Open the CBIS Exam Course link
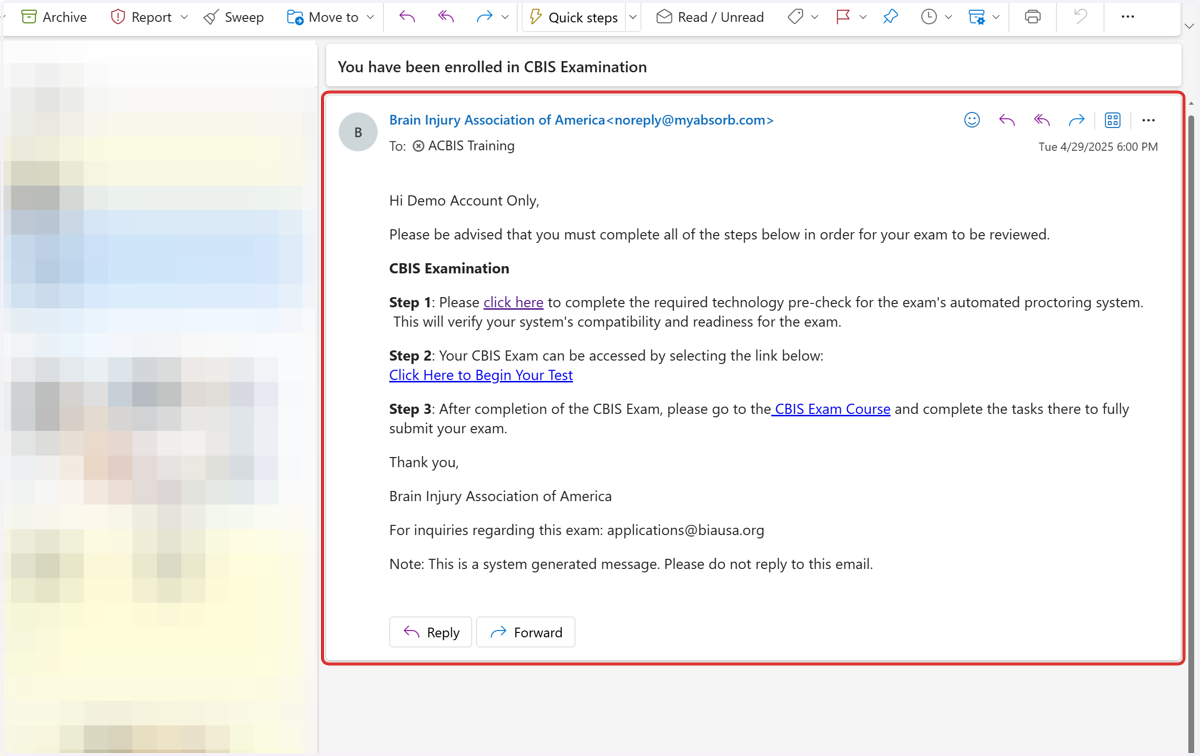Screen dimensions: 1200x756 click(x=832, y=409)
